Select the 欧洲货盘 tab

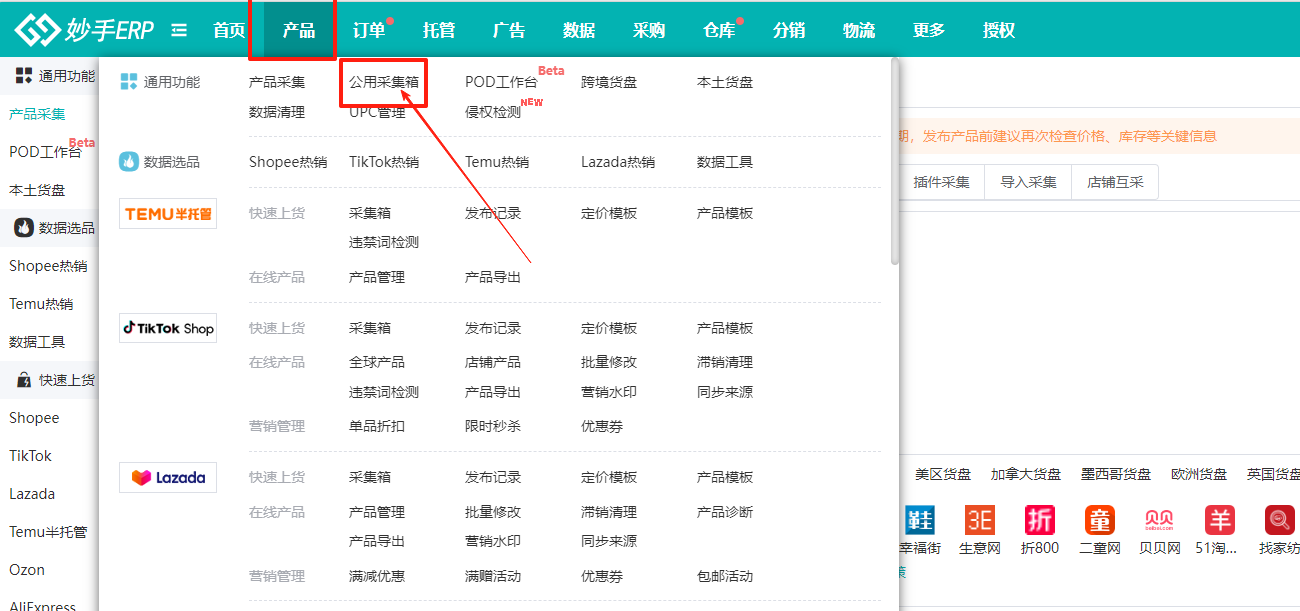[1199, 474]
